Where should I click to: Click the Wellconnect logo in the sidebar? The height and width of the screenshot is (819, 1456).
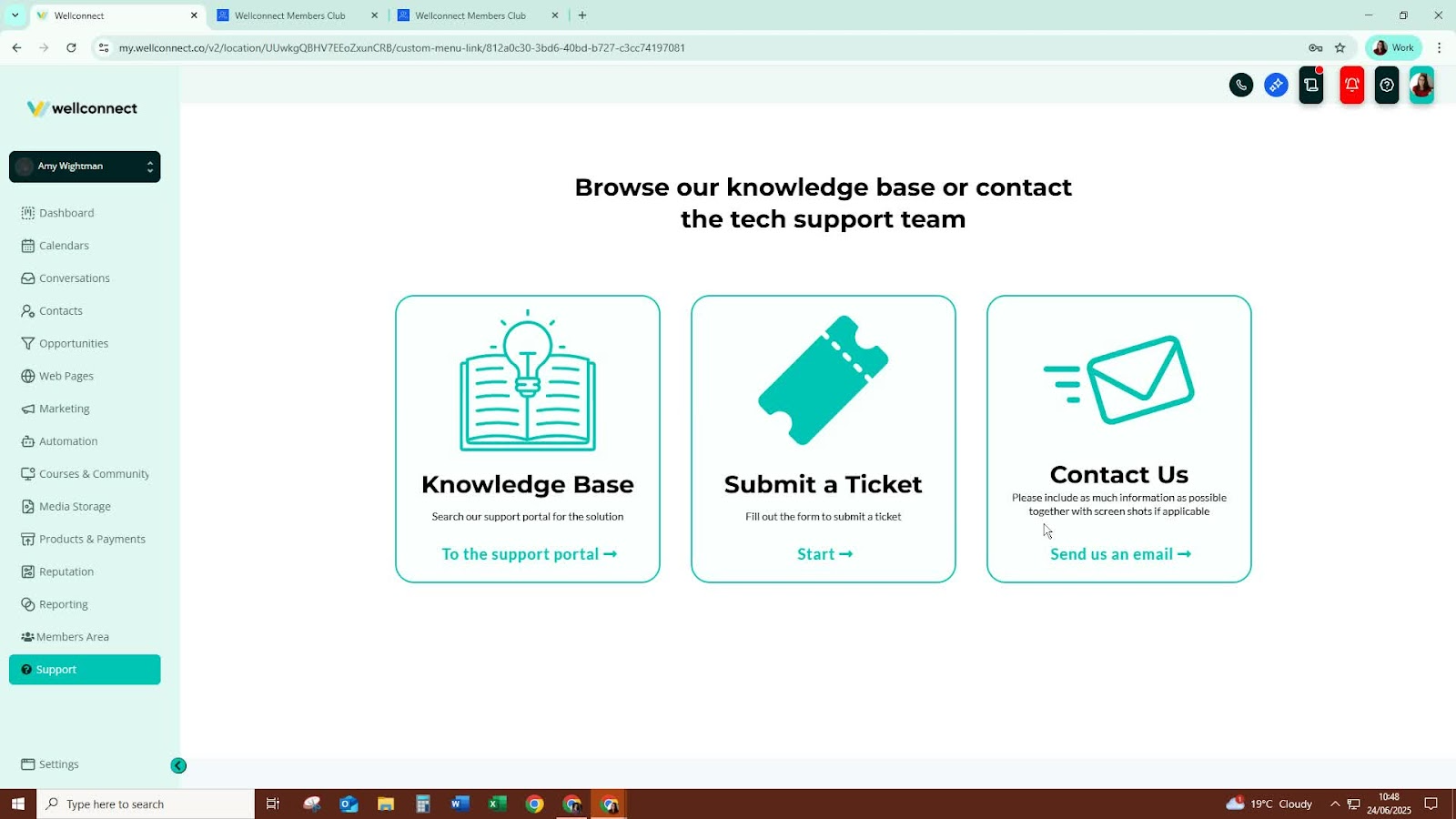(x=83, y=108)
